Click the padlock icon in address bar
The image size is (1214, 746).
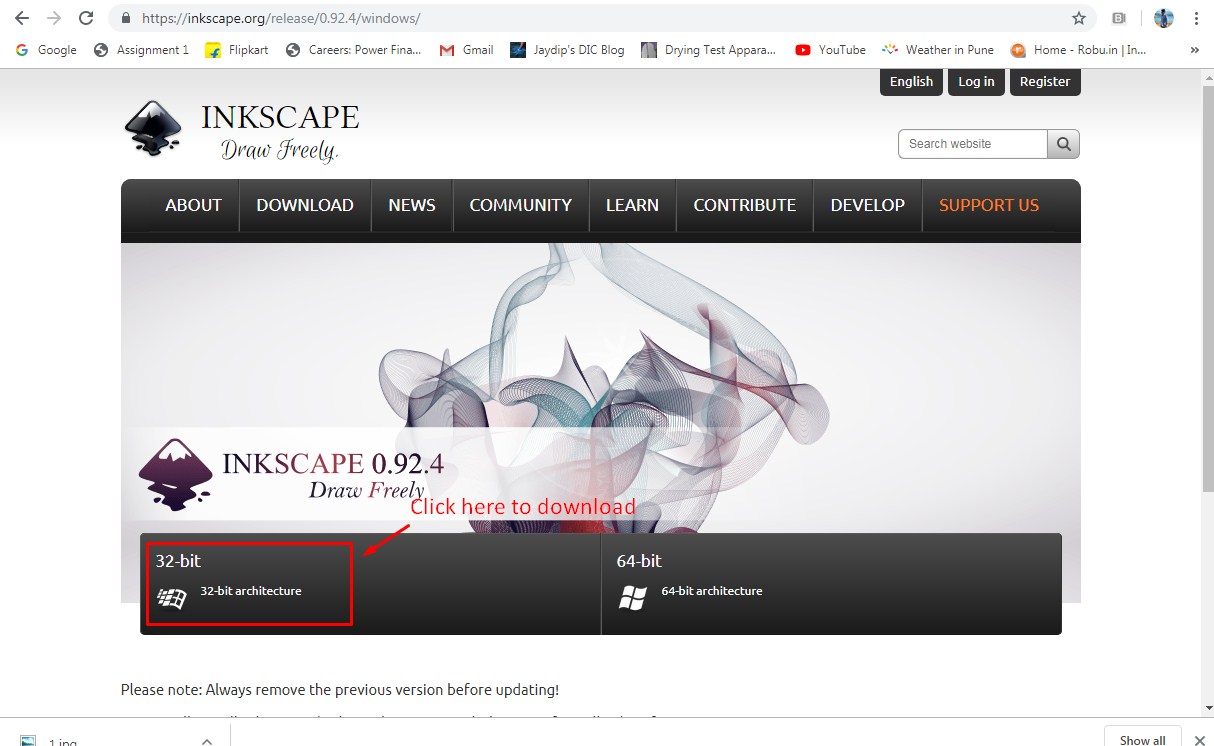point(125,18)
